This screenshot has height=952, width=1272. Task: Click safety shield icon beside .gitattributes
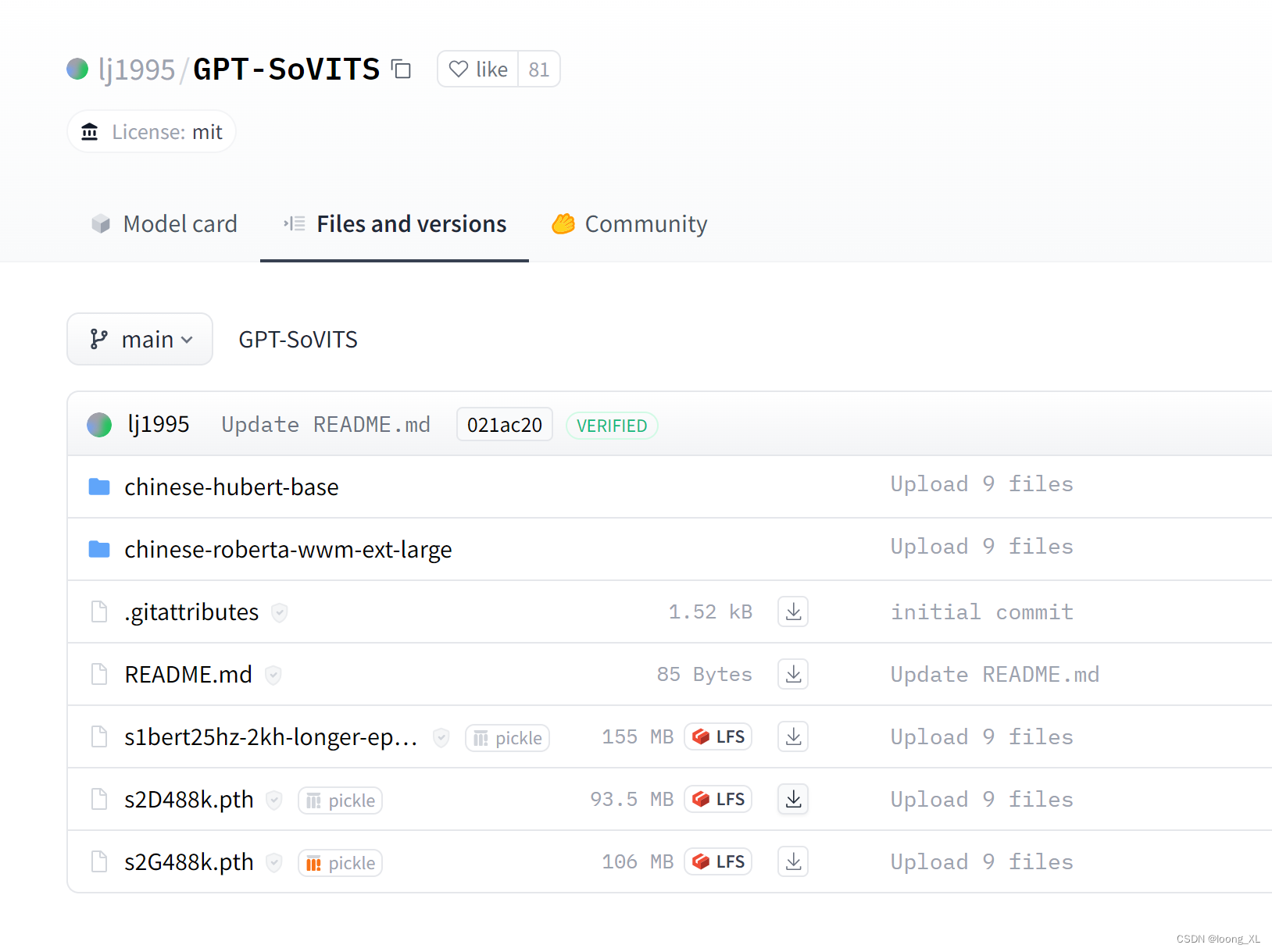coord(279,612)
